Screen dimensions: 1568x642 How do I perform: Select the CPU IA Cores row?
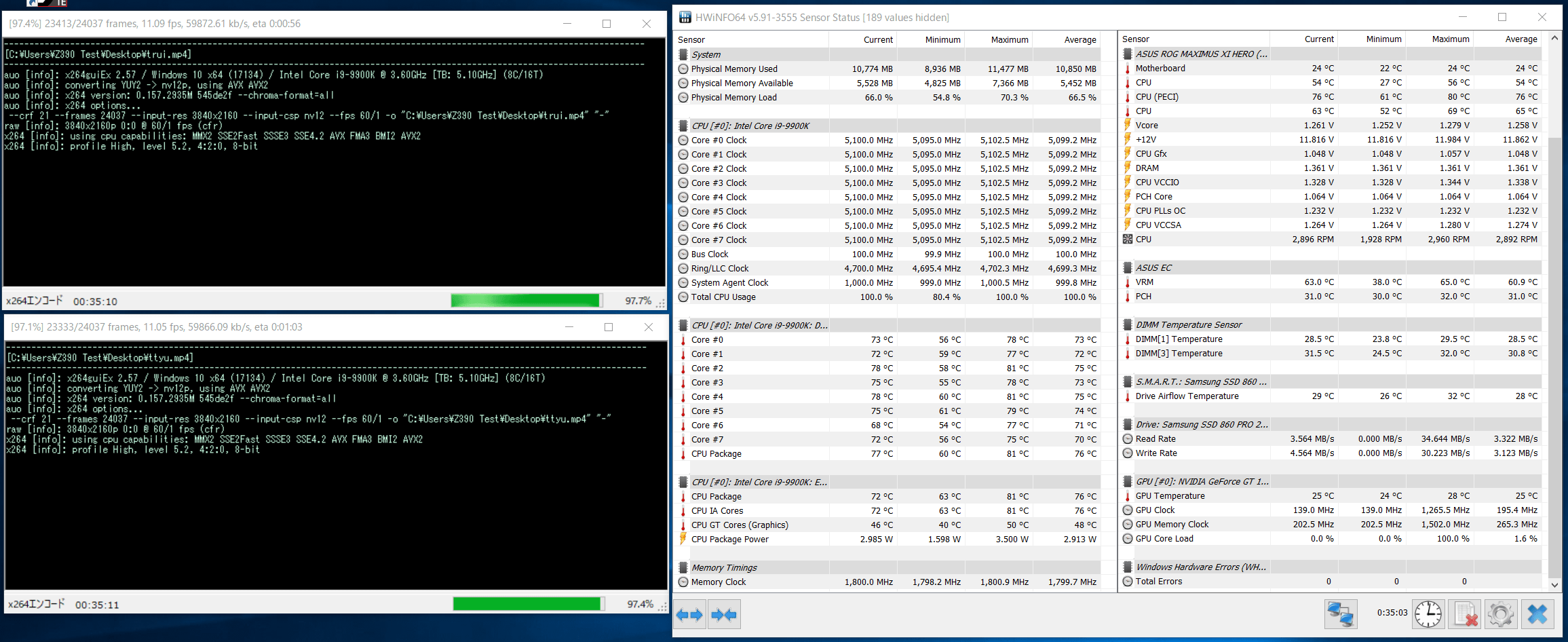click(x=888, y=510)
